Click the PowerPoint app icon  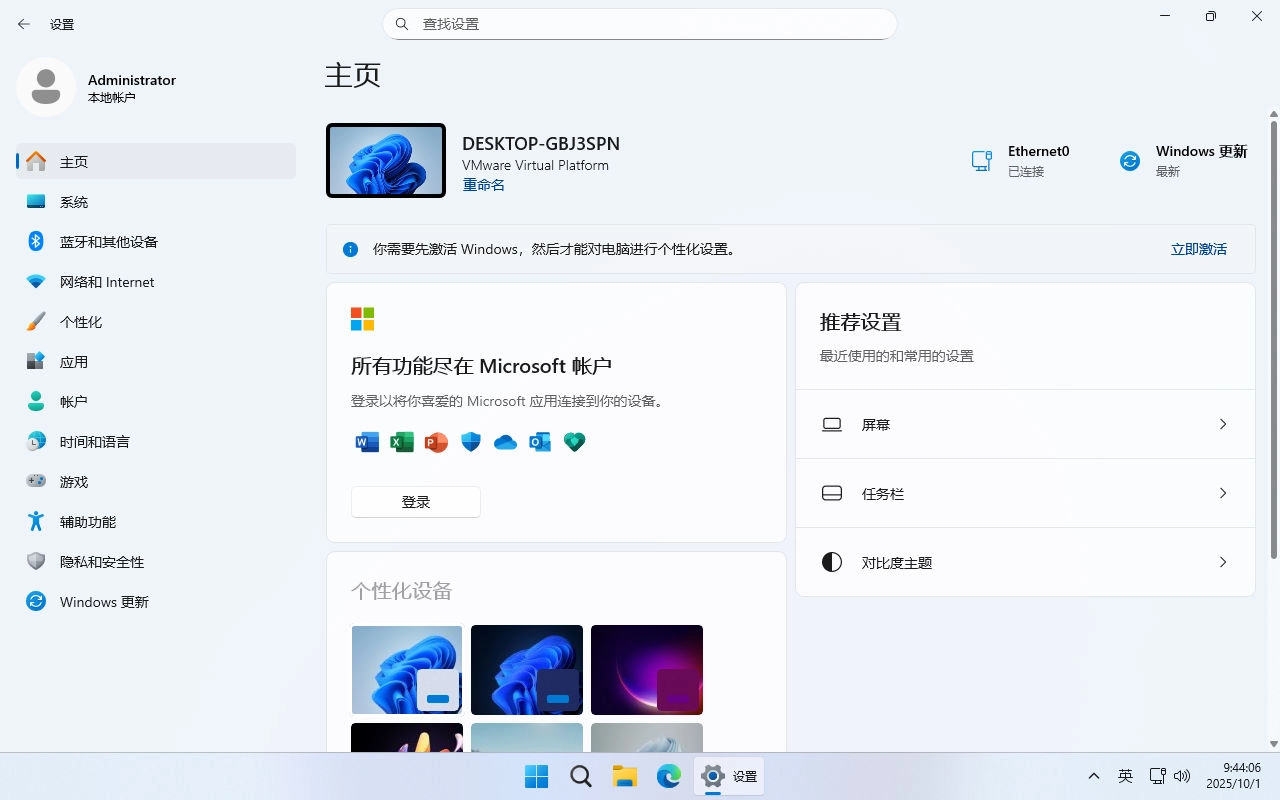tap(436, 442)
